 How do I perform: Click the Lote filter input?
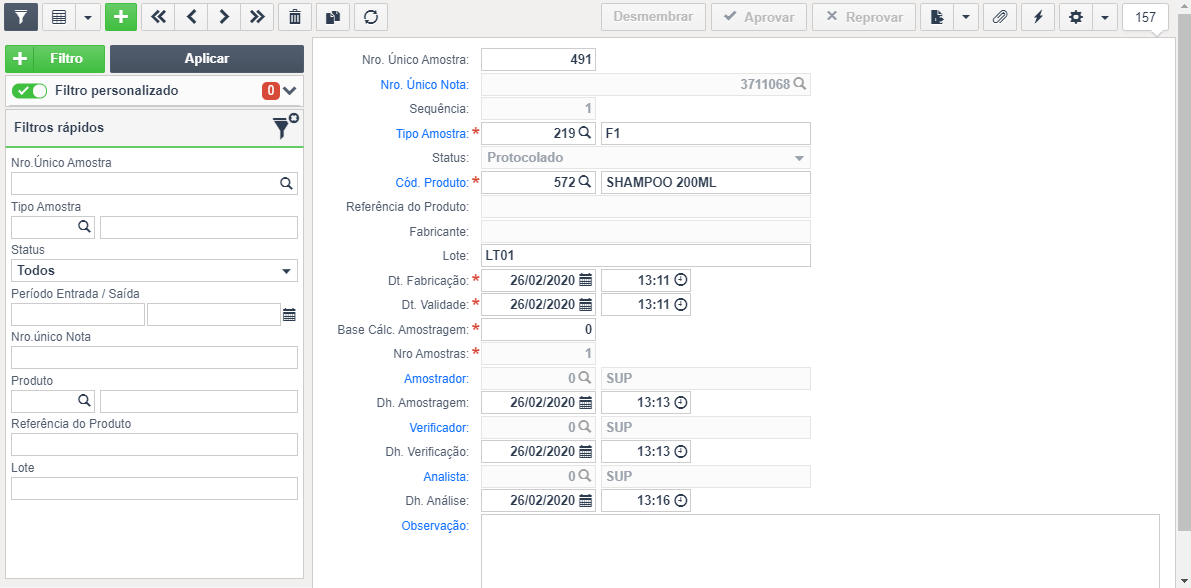[155, 488]
